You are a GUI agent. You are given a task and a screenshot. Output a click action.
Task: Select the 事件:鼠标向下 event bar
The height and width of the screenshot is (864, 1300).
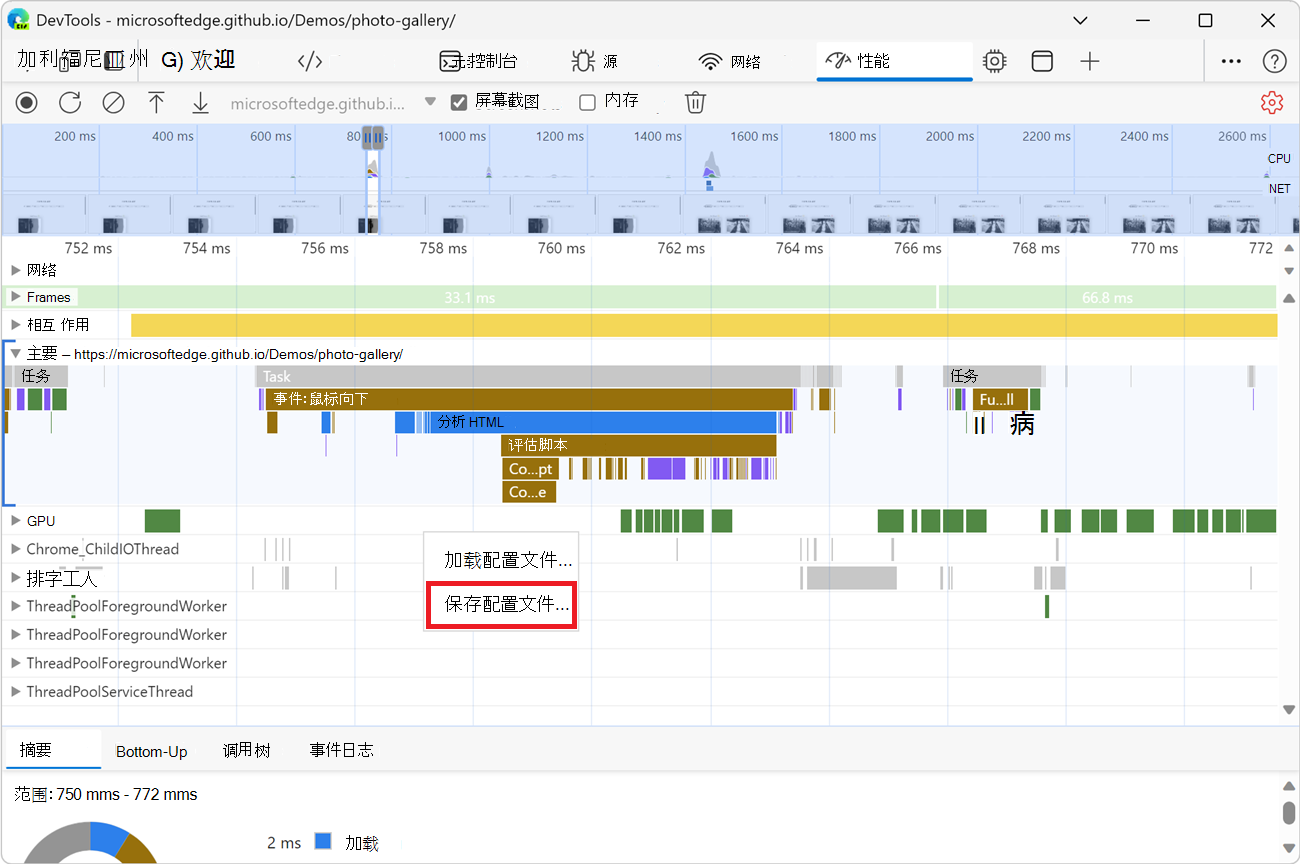point(527,399)
